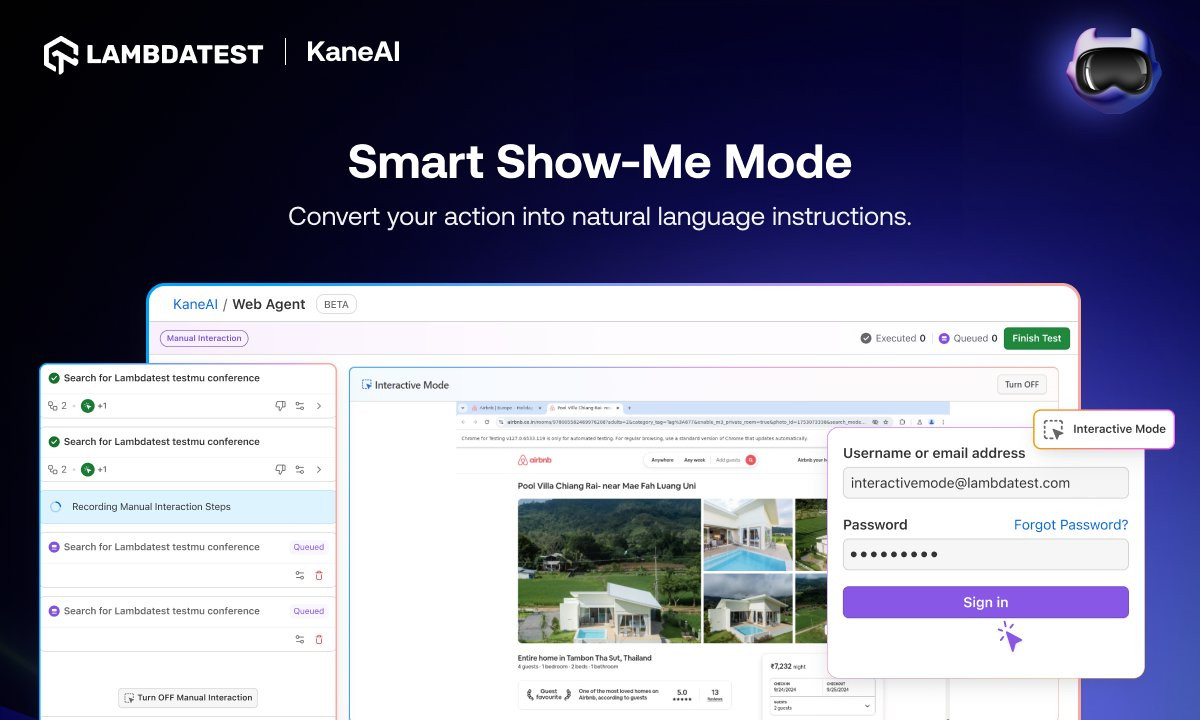Click green cursor action icon on first step
This screenshot has width=1200, height=720.
tap(88, 406)
